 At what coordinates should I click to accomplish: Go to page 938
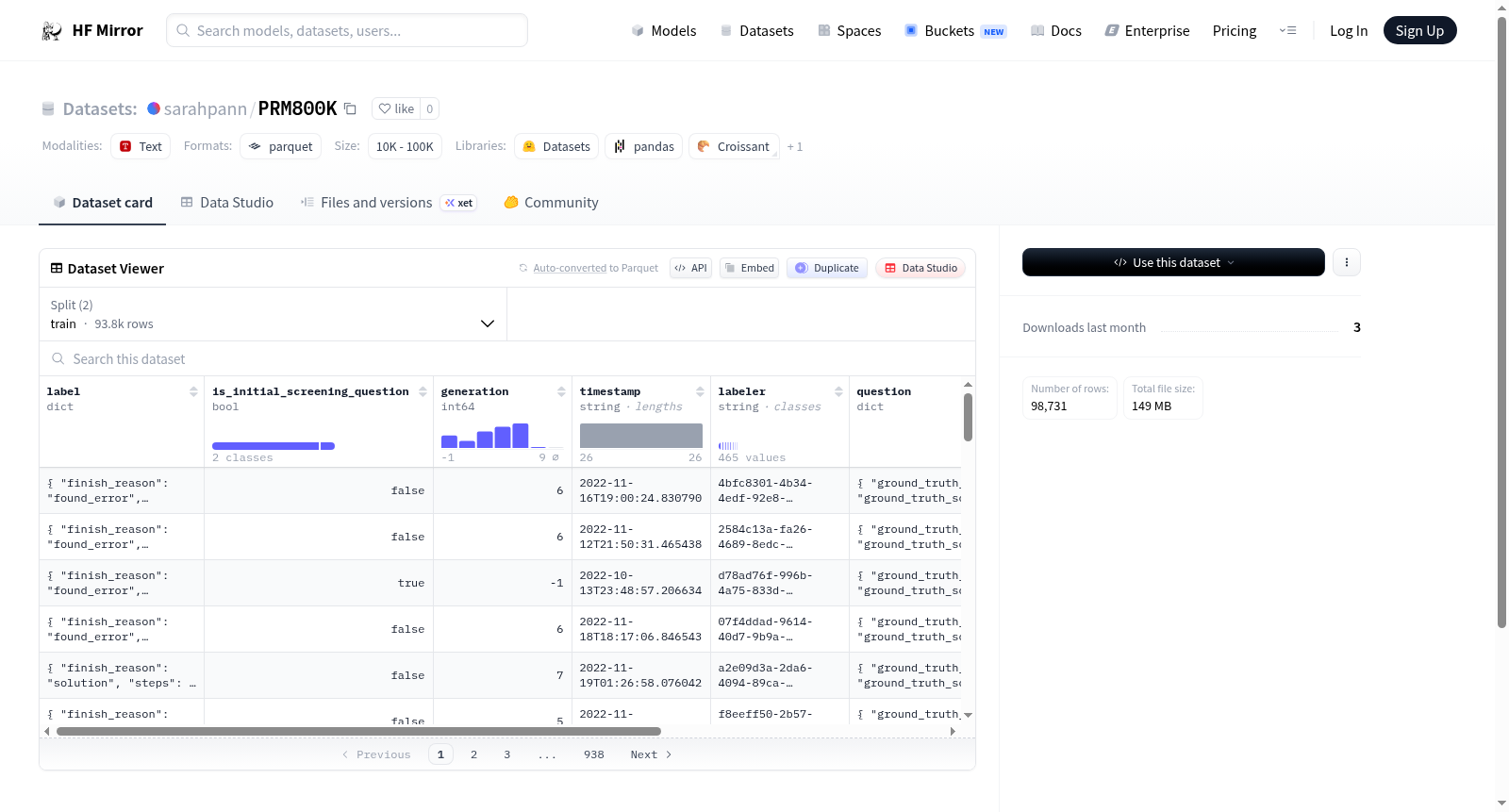point(593,754)
